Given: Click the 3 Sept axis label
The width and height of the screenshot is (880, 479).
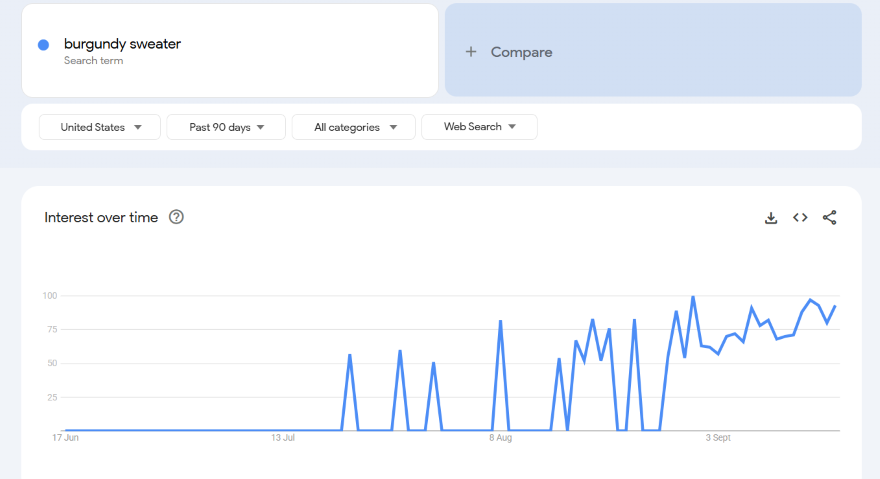Looking at the screenshot, I should pyautogui.click(x=718, y=438).
